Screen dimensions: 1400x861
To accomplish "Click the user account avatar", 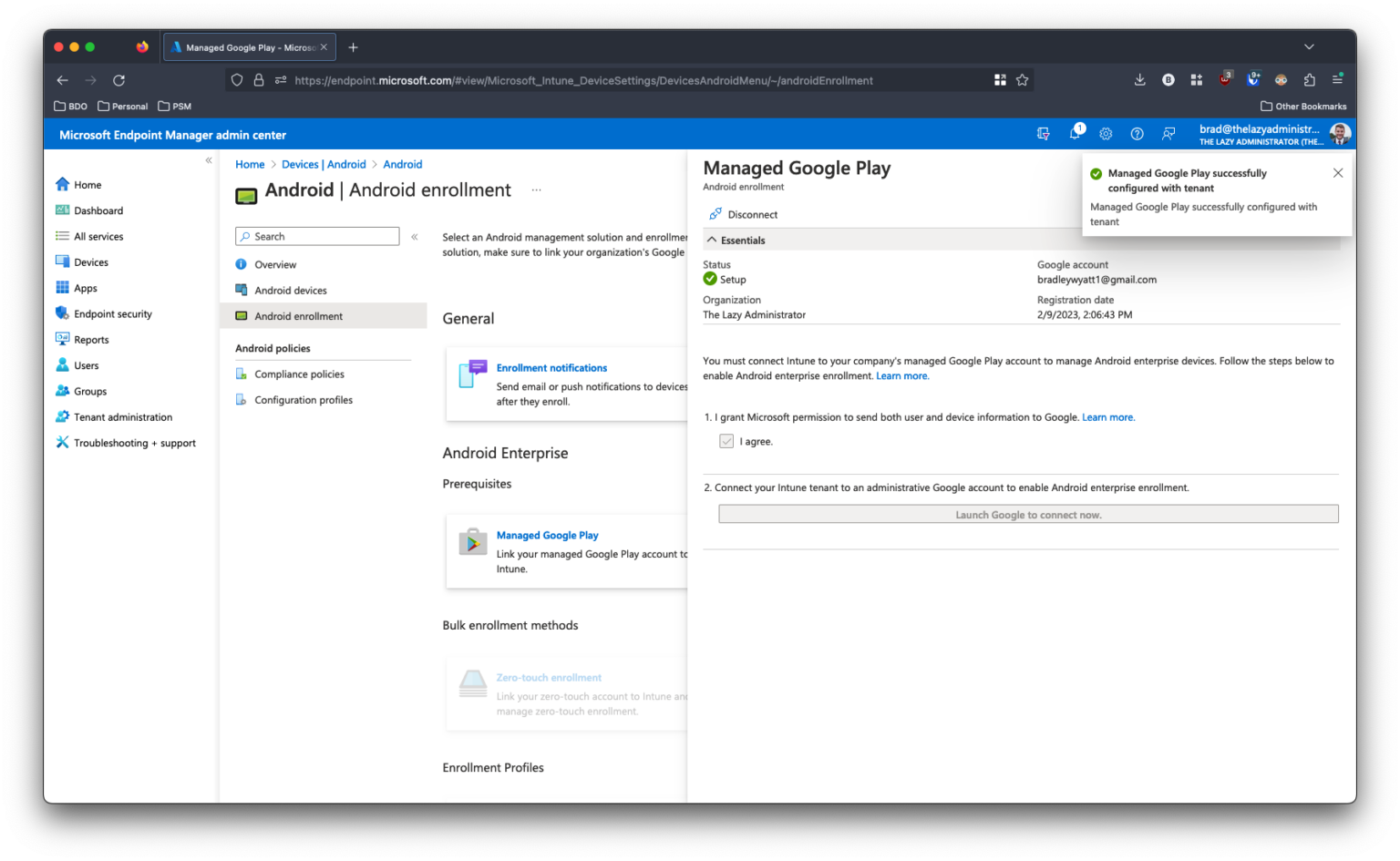I will coord(1339,134).
